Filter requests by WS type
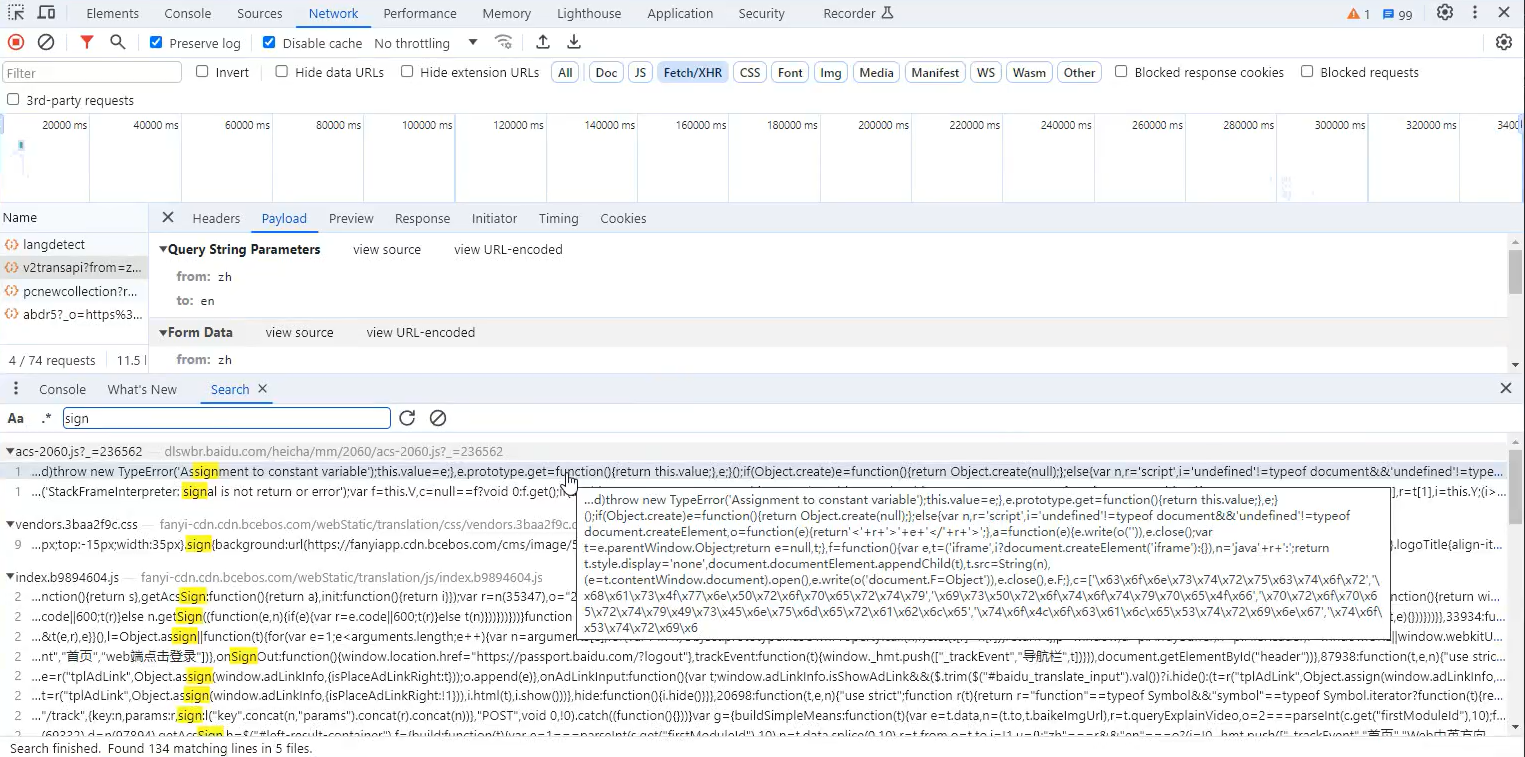The height and width of the screenshot is (757, 1525). pyautogui.click(x=986, y=72)
